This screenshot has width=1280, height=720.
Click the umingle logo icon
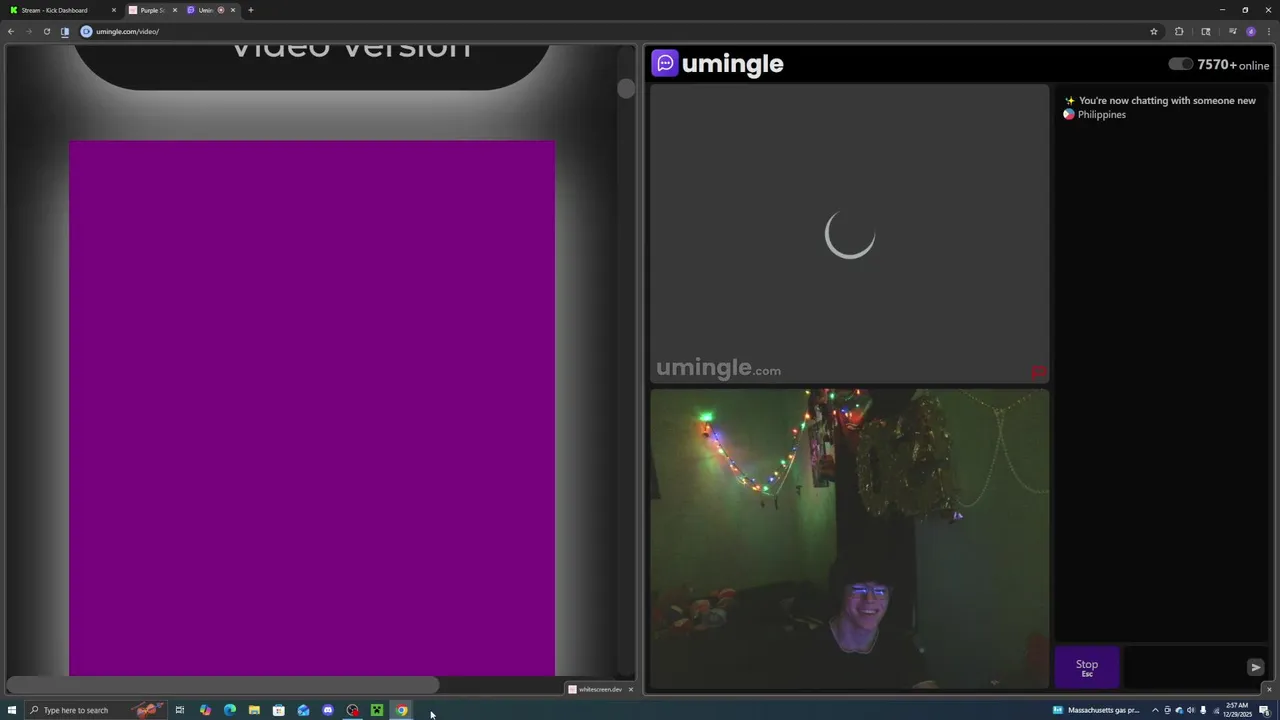click(x=665, y=64)
